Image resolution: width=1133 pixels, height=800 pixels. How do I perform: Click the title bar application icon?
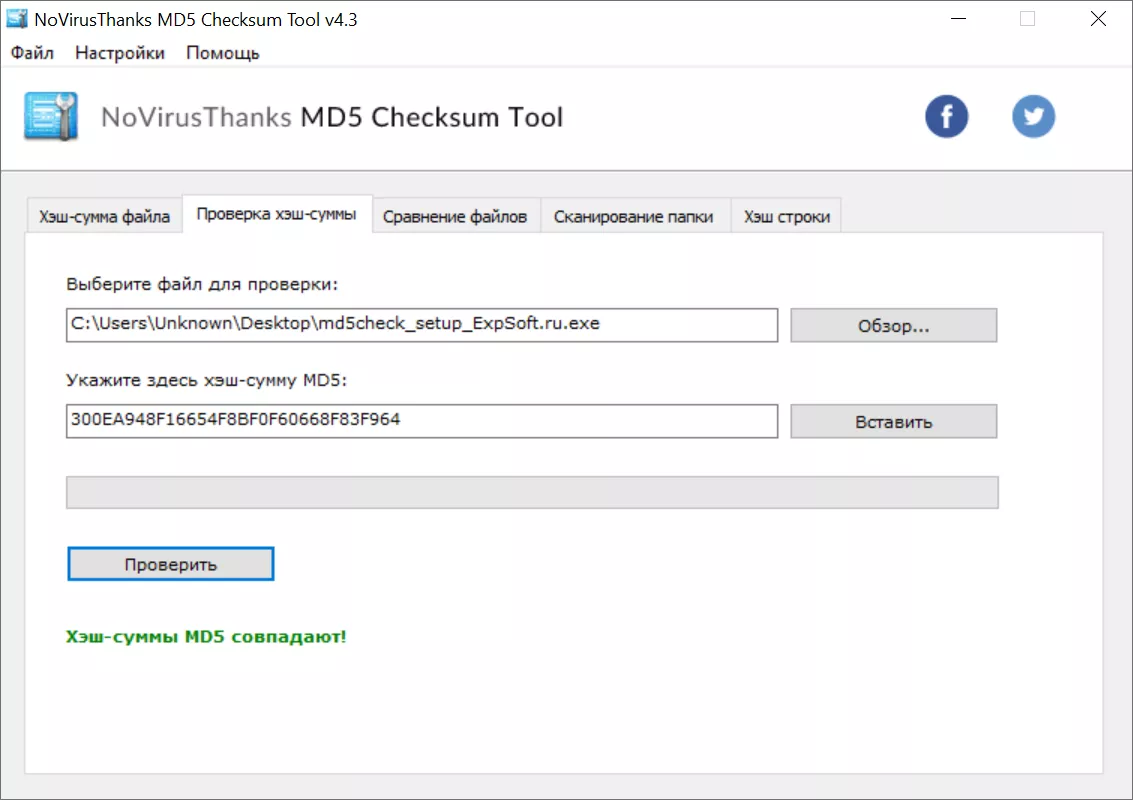(17, 19)
